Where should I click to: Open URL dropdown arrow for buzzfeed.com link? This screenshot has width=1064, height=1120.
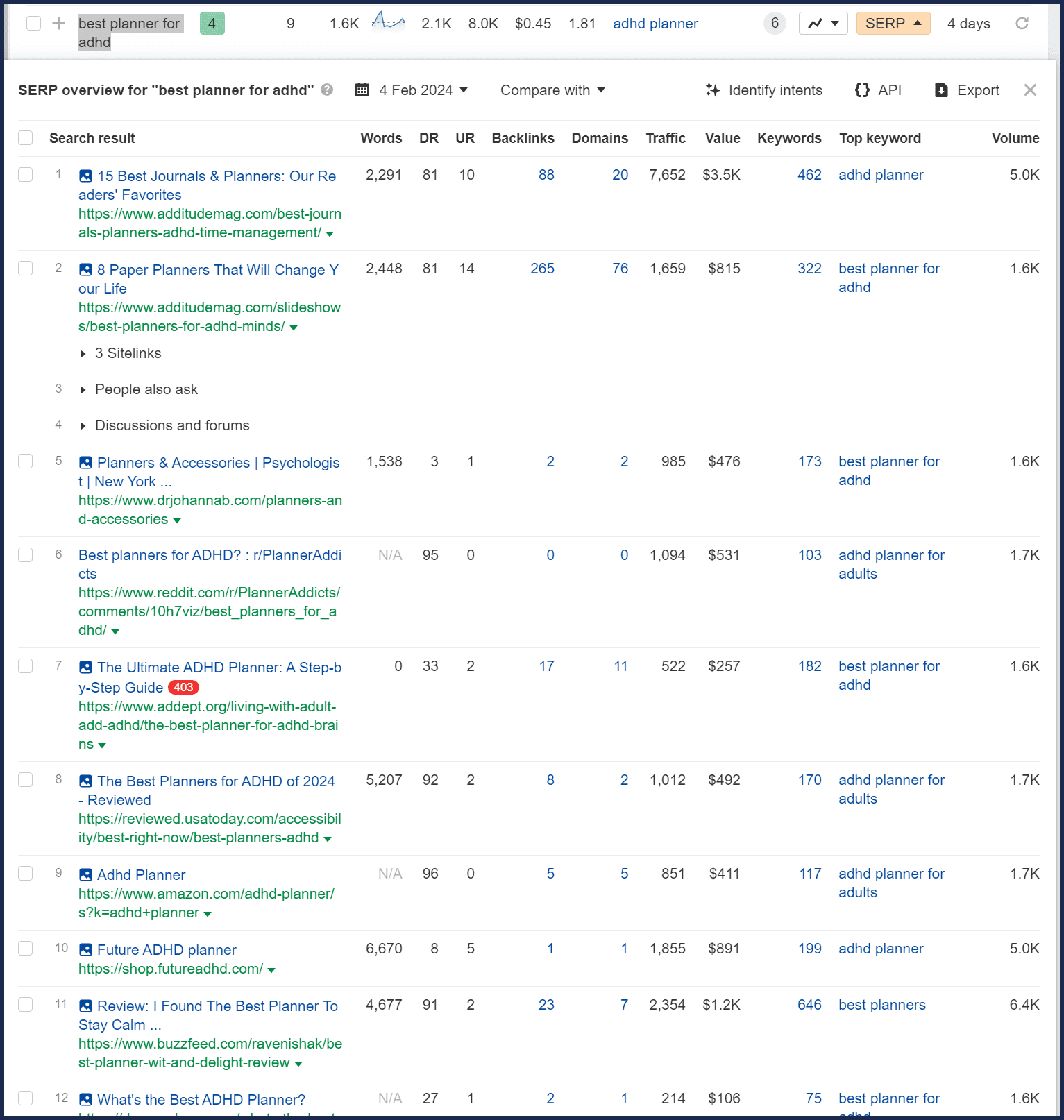click(x=298, y=1064)
